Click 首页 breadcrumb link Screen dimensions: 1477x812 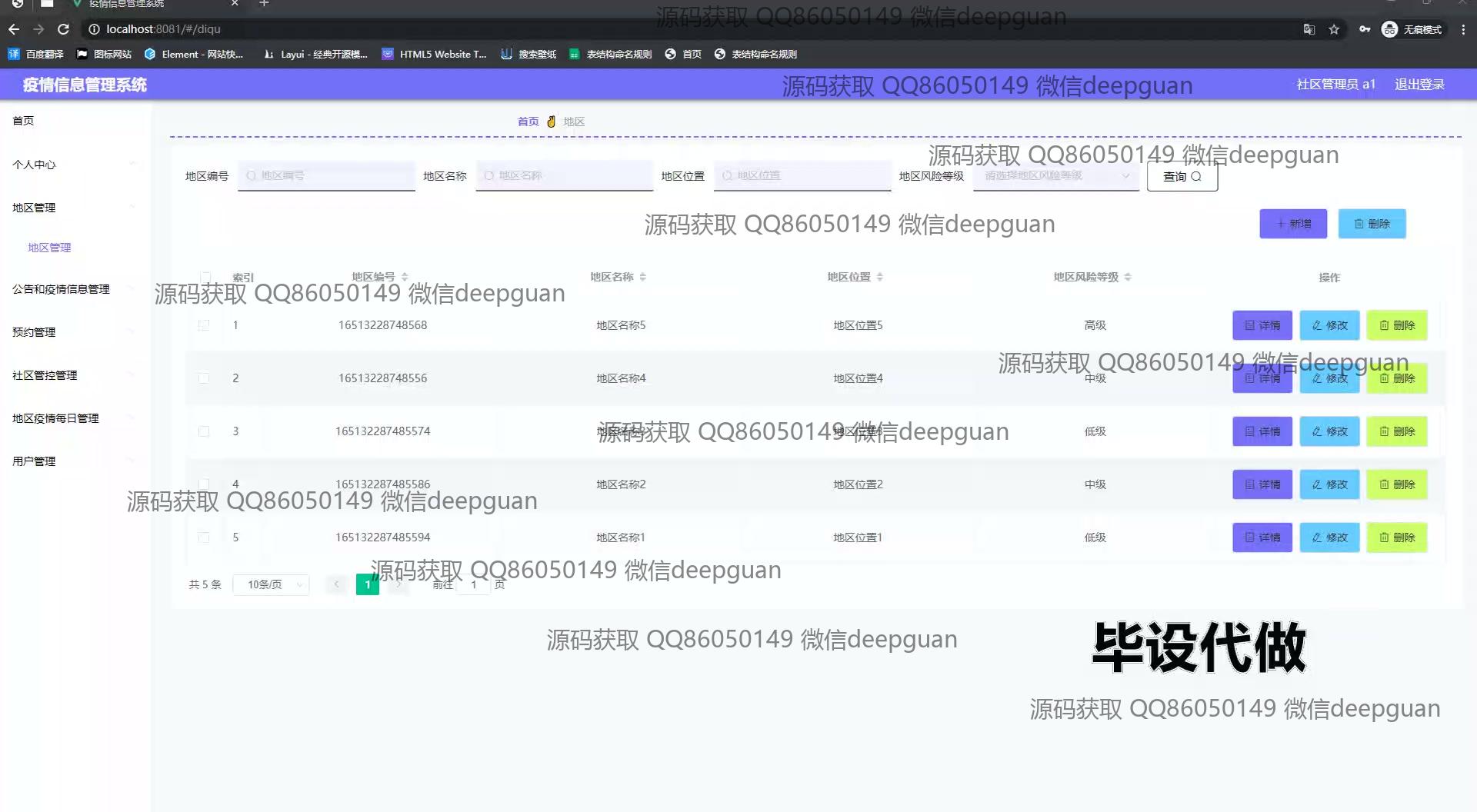click(x=528, y=121)
